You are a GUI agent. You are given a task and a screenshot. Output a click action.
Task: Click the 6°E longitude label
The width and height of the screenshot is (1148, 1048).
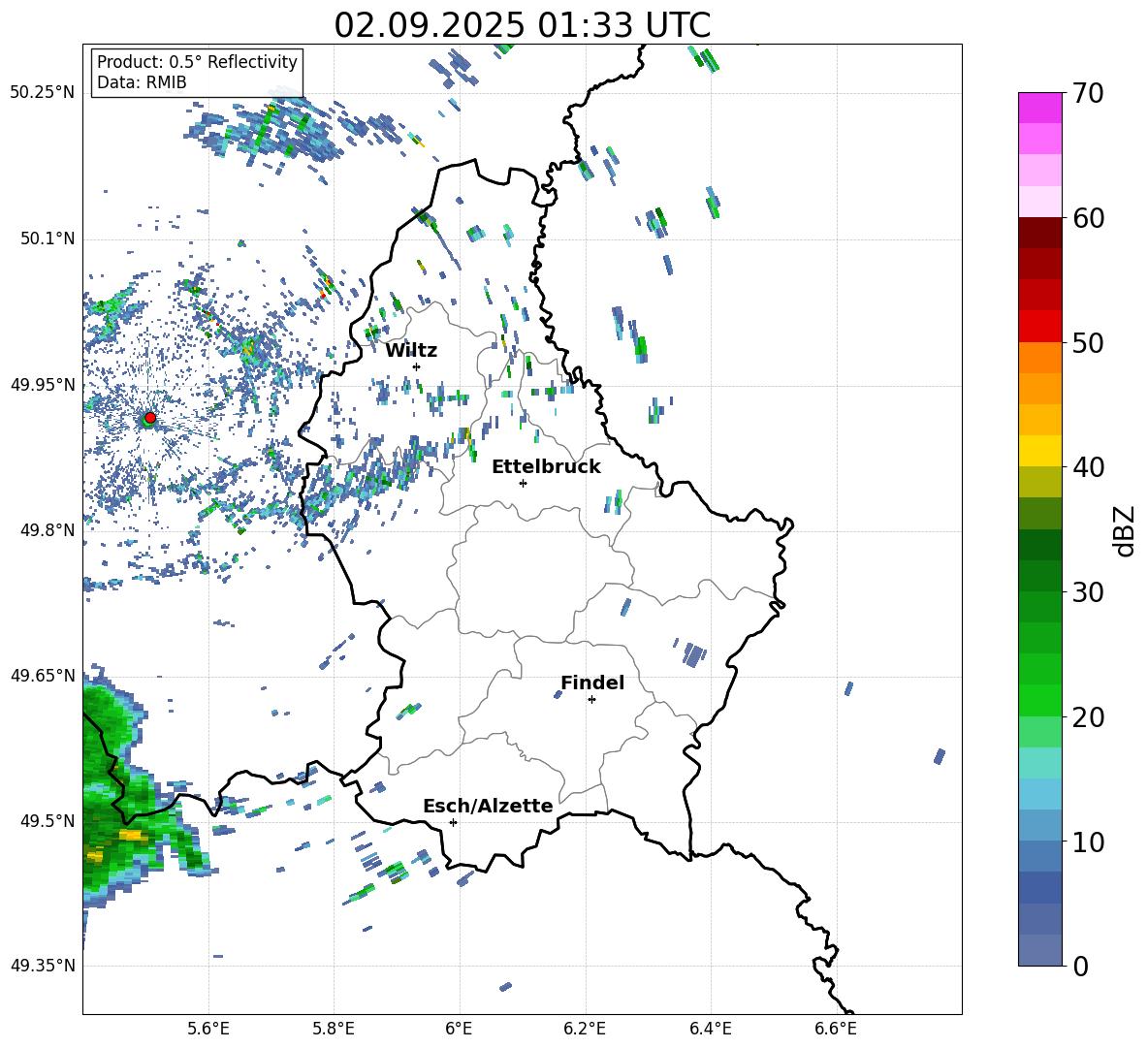tap(460, 1029)
